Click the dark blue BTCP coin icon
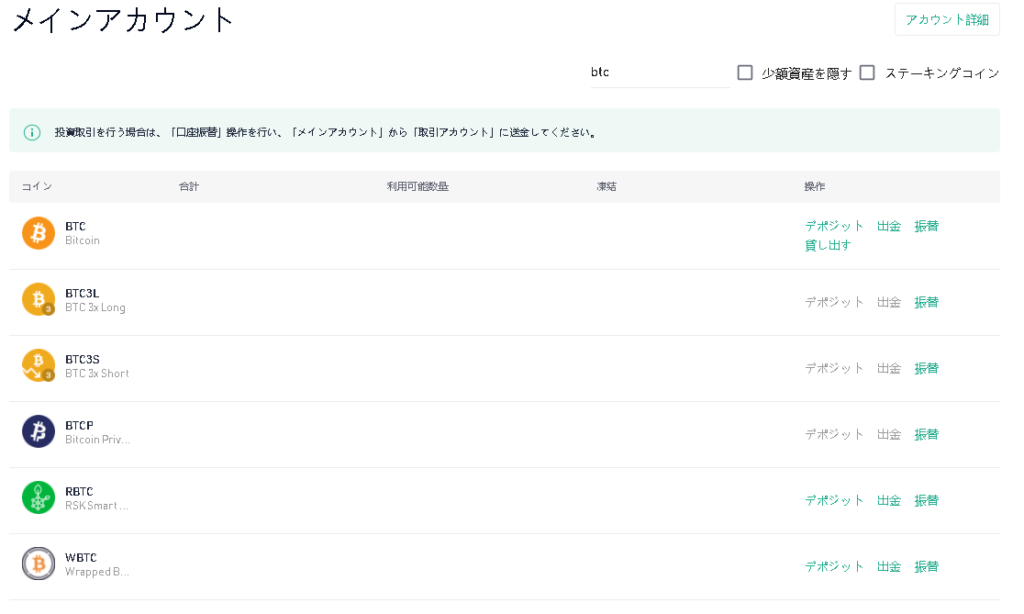 tap(39, 432)
